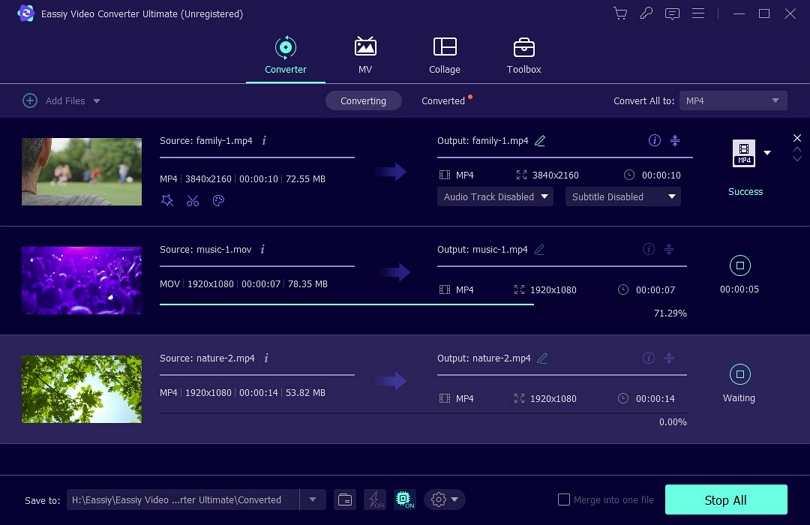The width and height of the screenshot is (810, 525).
Task: Click the music-1.mov conversion progress bar
Action: point(346,304)
